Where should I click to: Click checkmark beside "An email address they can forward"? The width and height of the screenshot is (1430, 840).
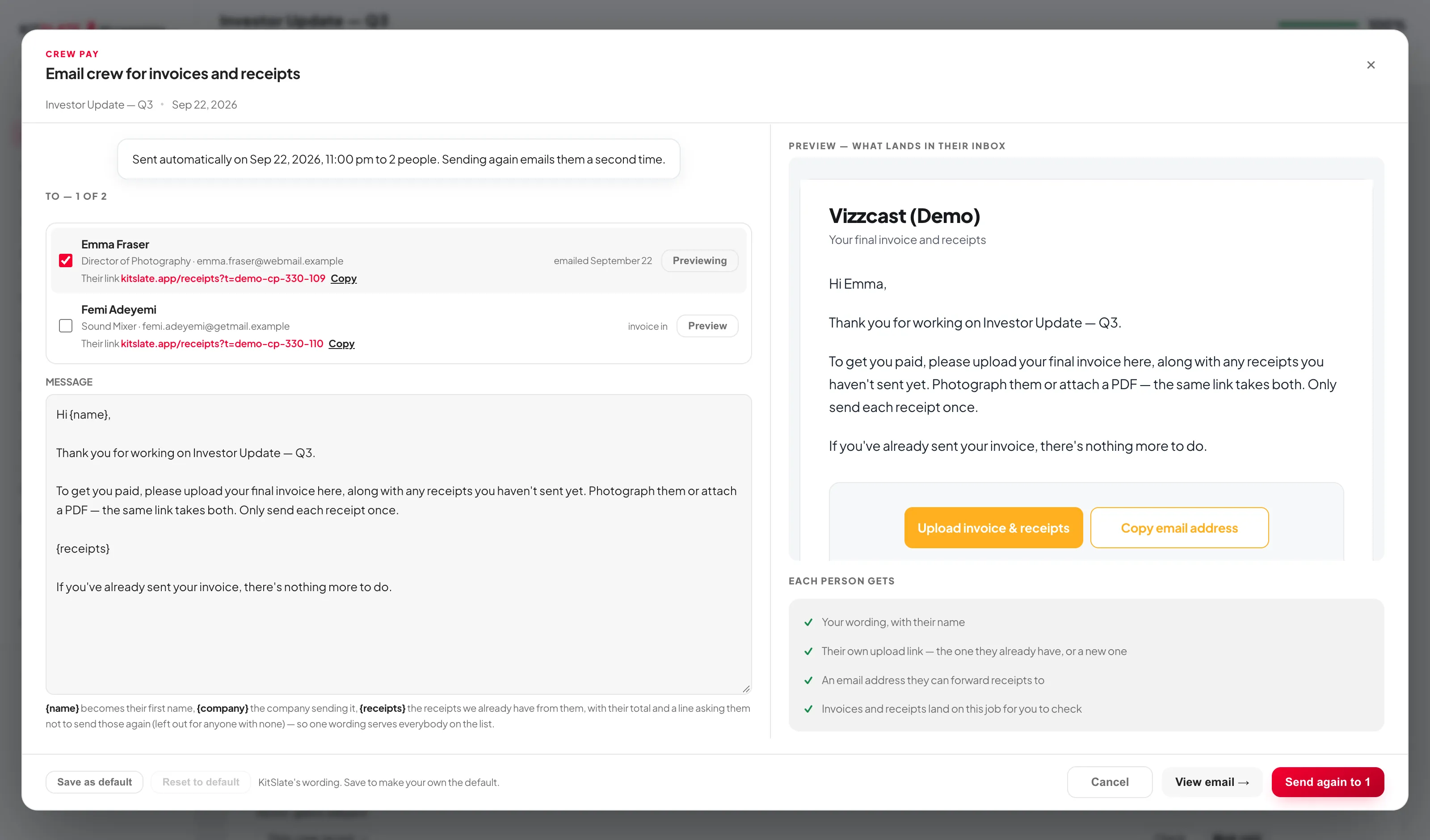click(808, 680)
